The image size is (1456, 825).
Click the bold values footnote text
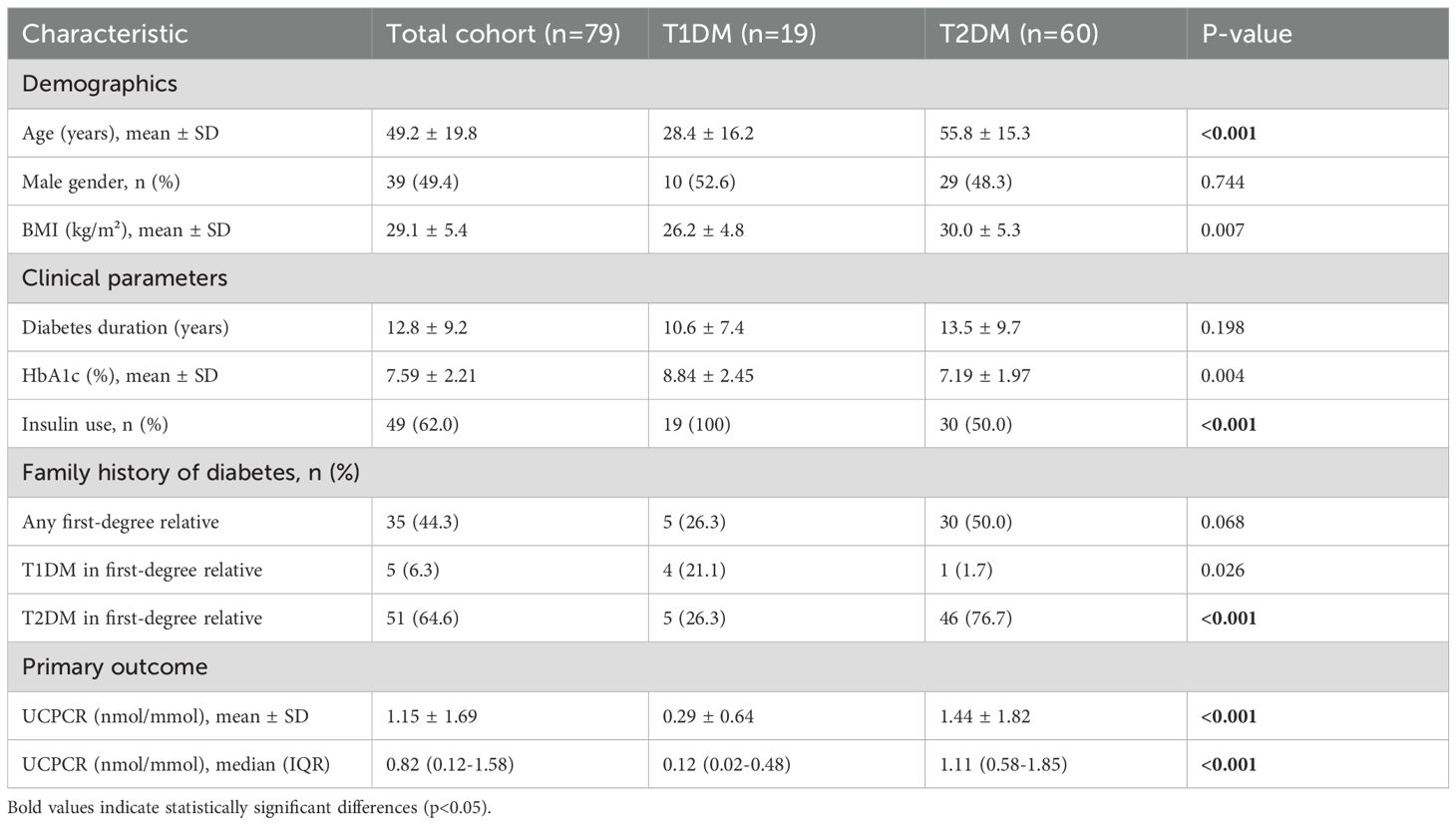click(248, 808)
